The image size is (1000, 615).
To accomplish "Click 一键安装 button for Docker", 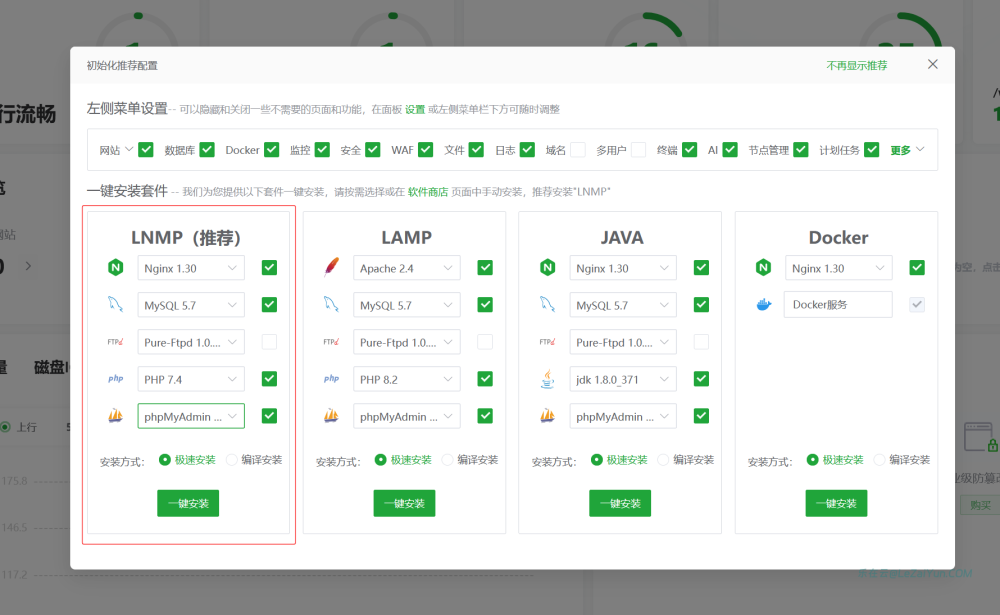I will [x=836, y=503].
